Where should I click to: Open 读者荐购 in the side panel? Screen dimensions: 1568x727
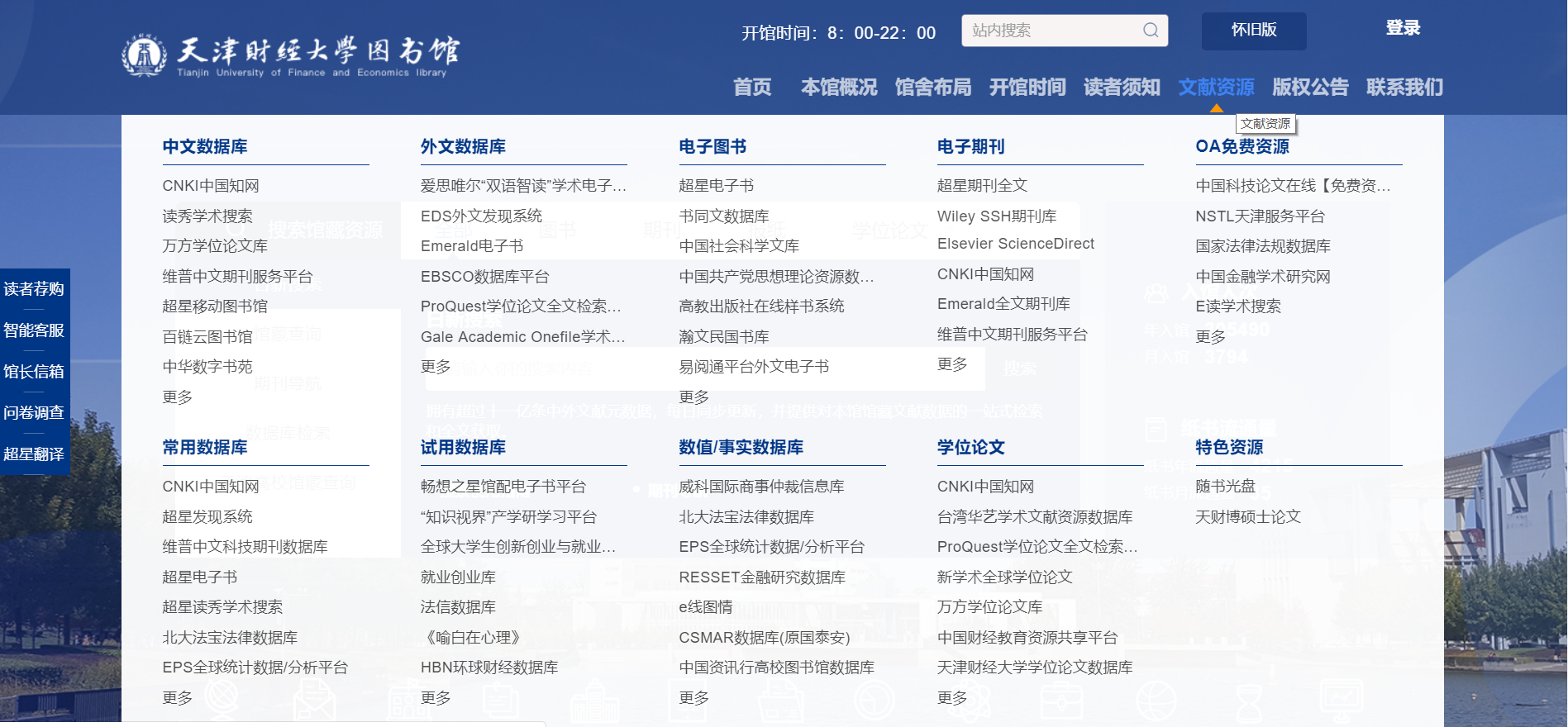coord(34,289)
